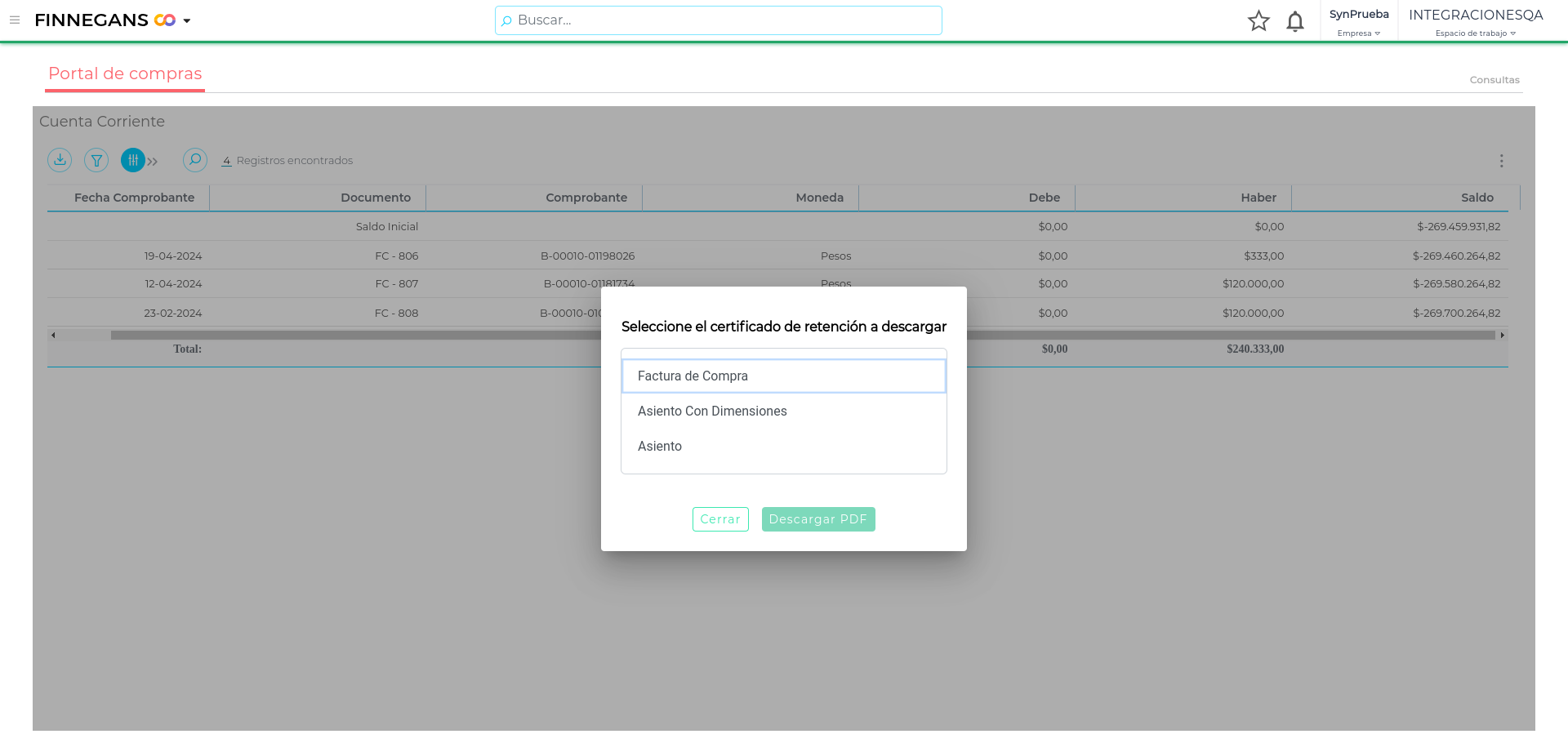Expand the double chevron next to columns
Image resolution: width=1568 pixels, height=743 pixels.
coord(153,161)
